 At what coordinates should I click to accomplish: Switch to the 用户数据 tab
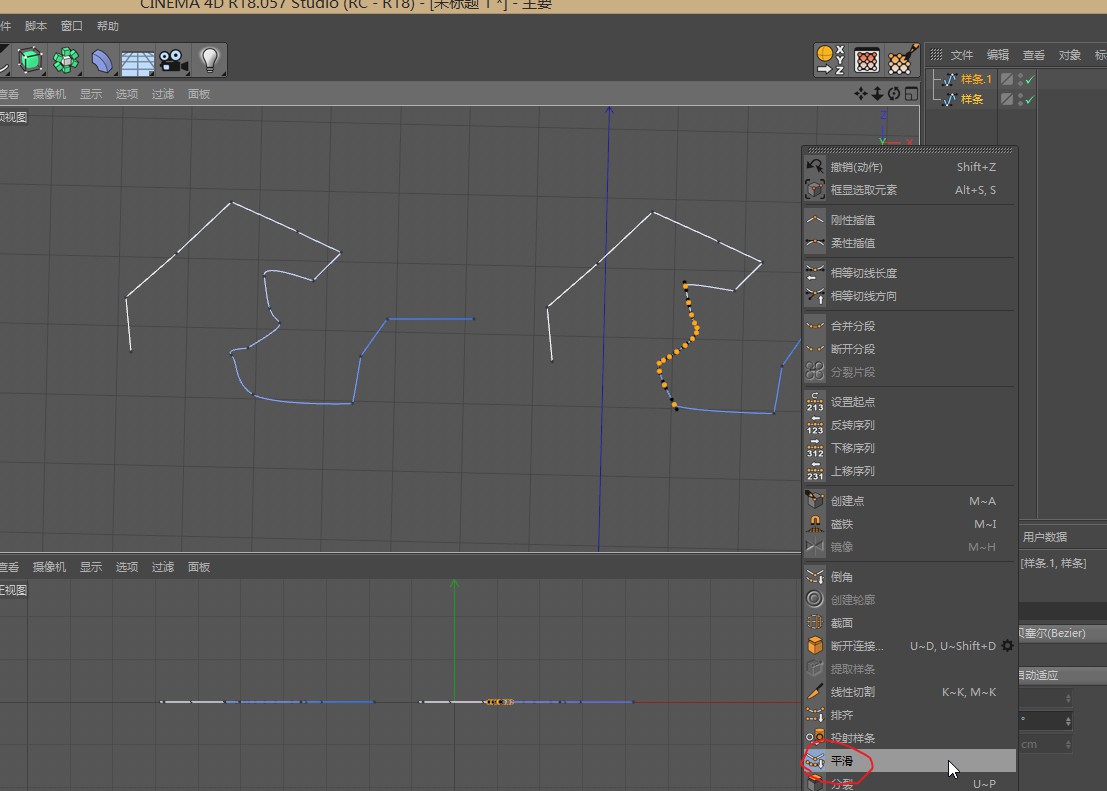pyautogui.click(x=1045, y=537)
